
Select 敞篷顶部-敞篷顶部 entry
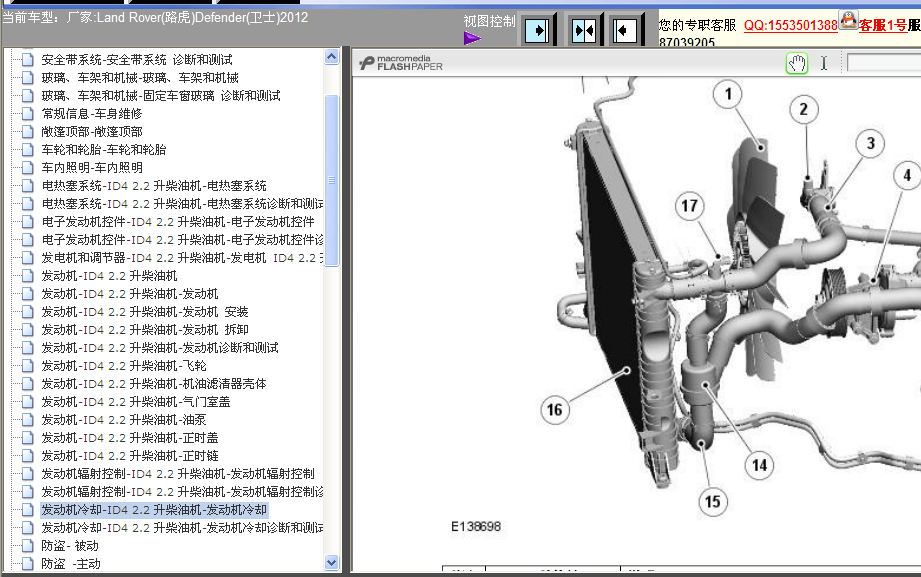click(x=92, y=132)
